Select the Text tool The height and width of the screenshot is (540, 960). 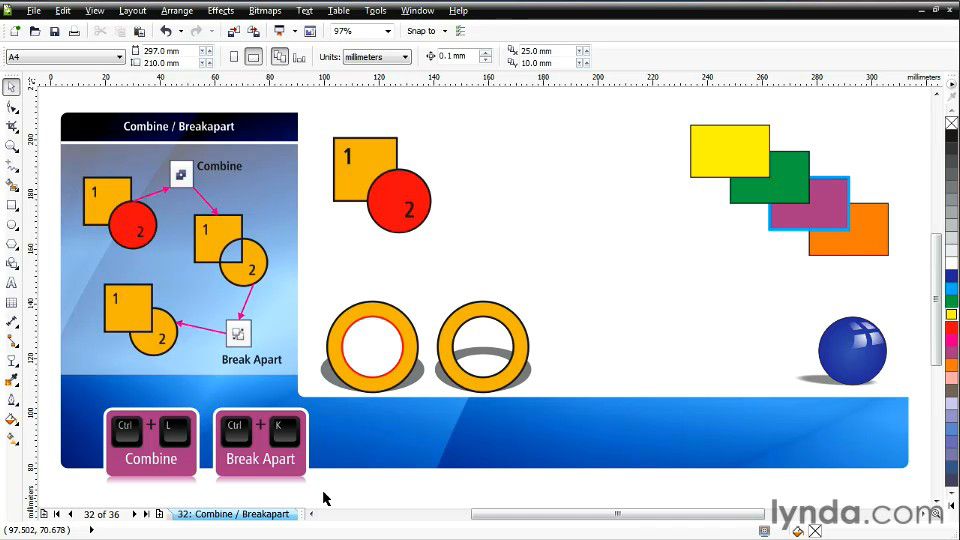point(12,283)
